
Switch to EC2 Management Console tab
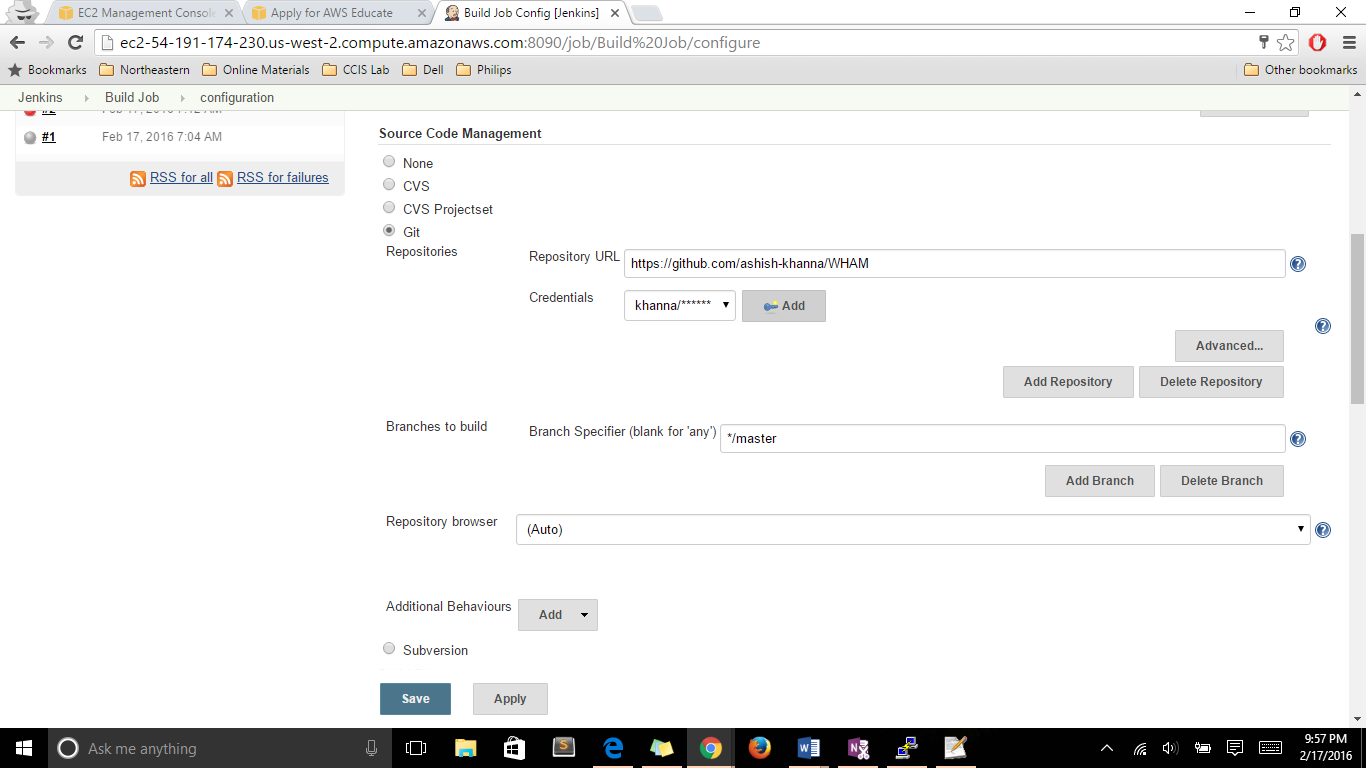(x=144, y=13)
